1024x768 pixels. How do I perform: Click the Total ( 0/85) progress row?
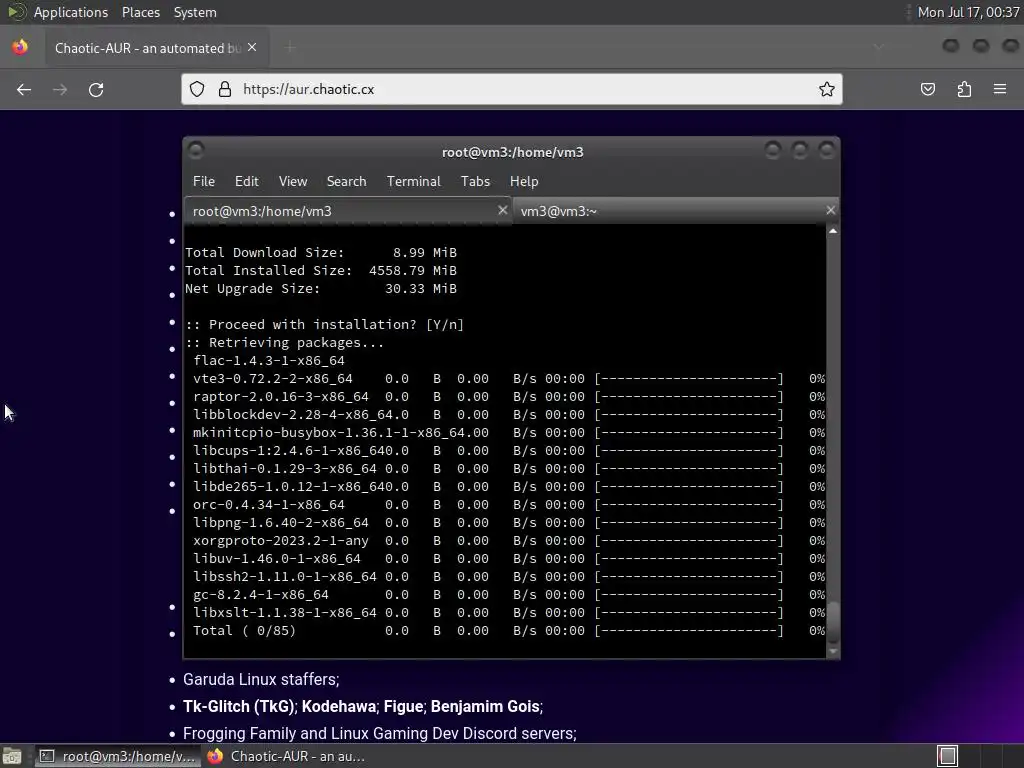[509, 631]
